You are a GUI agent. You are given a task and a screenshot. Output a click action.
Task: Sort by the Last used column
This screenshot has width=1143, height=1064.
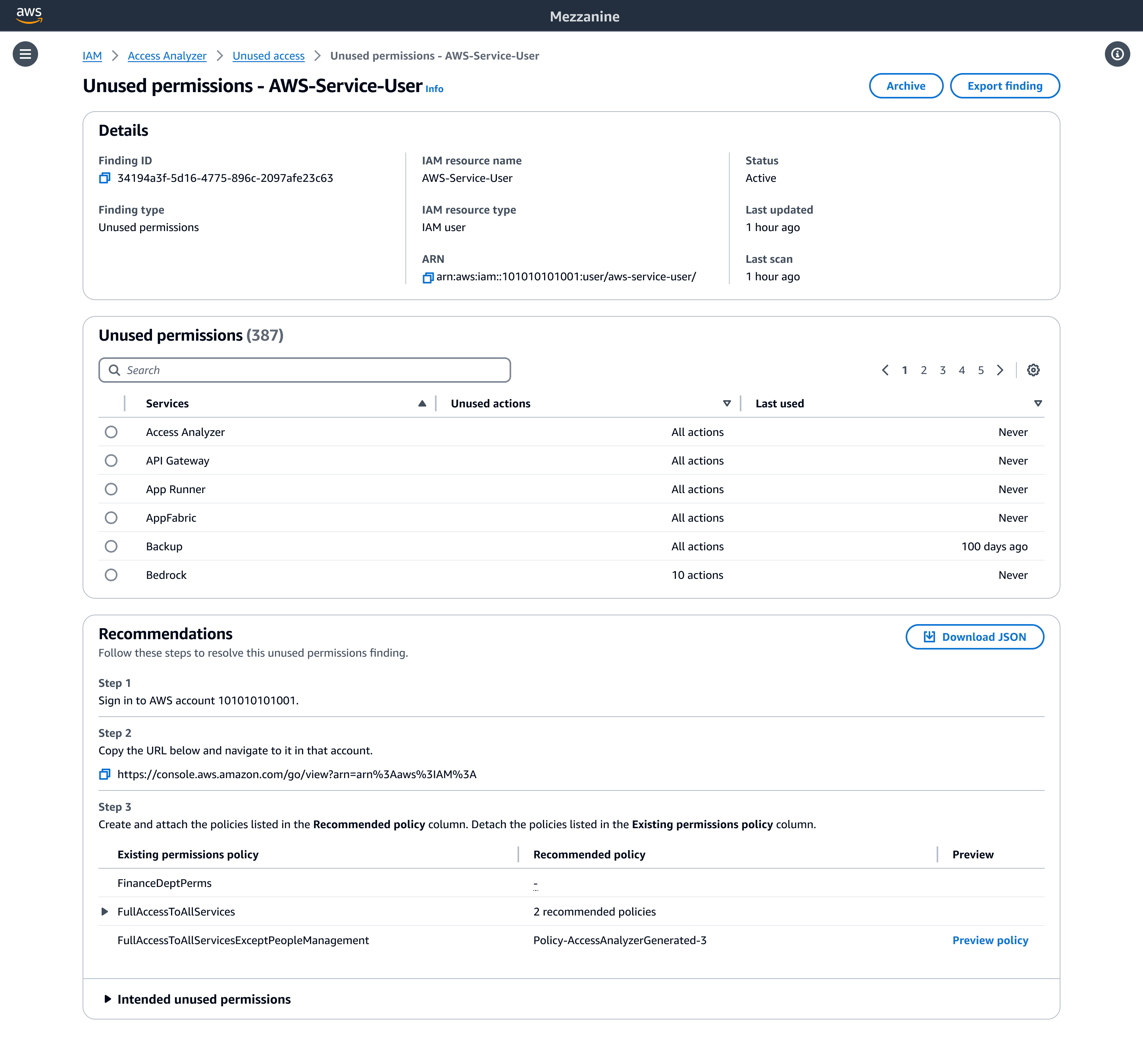[x=779, y=404]
